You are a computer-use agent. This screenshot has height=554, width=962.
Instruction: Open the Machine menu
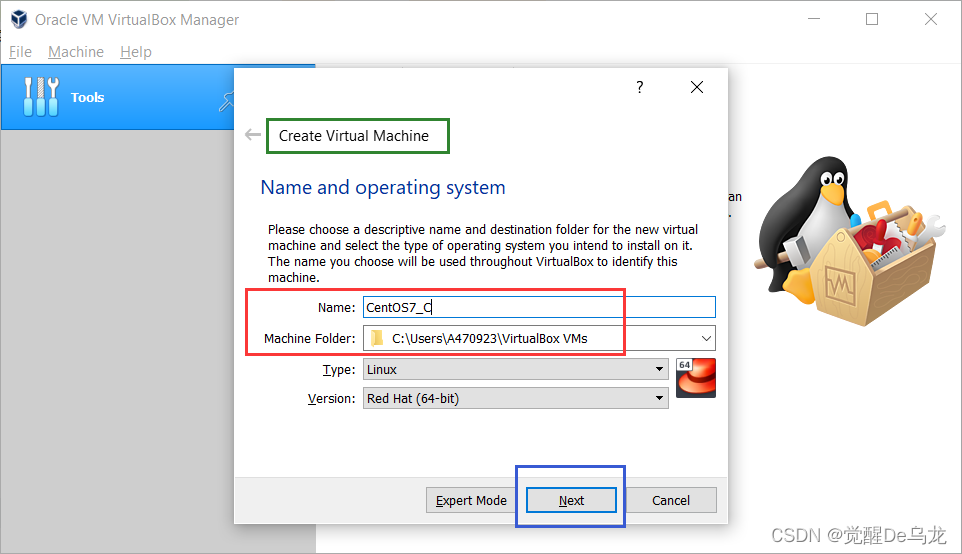click(x=76, y=52)
